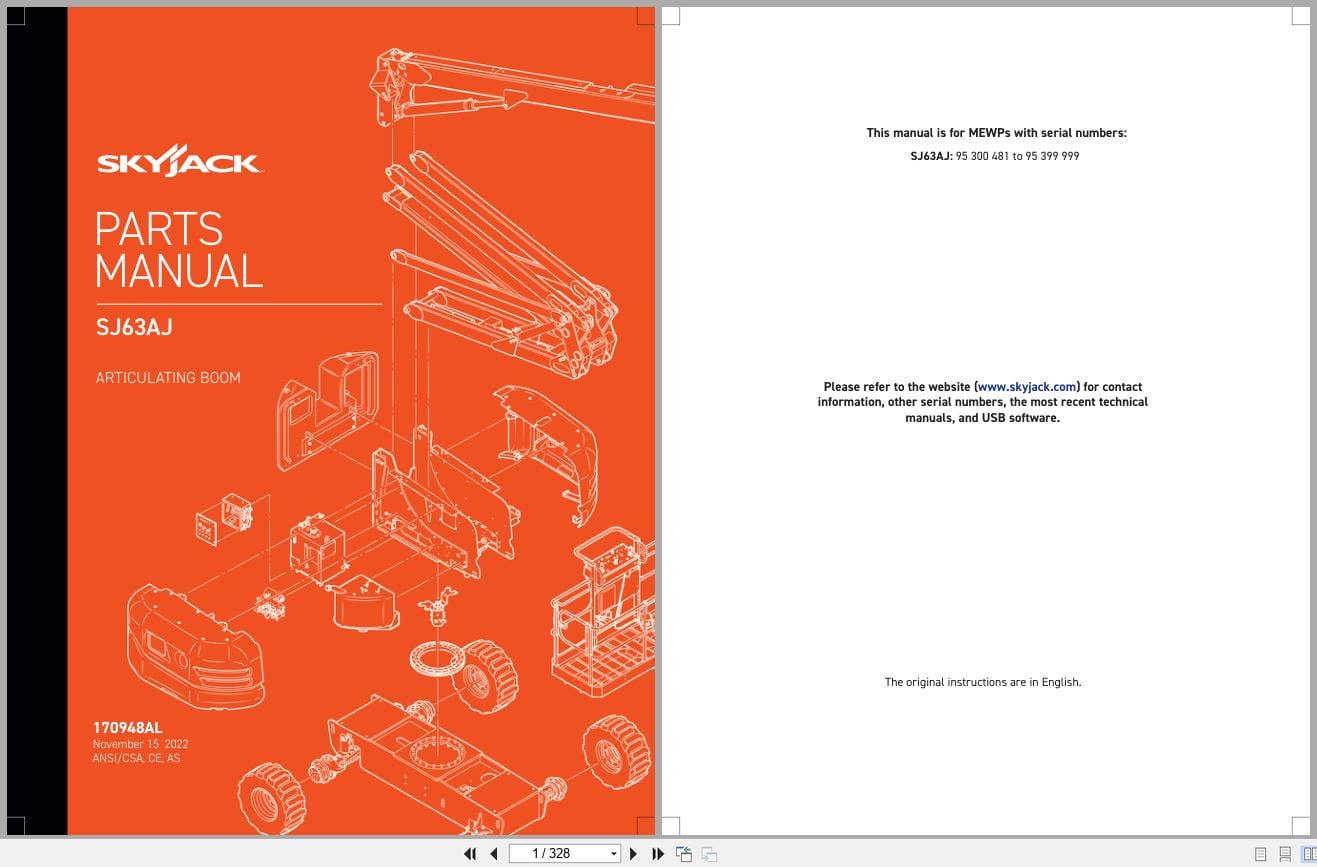The height and width of the screenshot is (867, 1317).
Task: Select the original instructions notice text
Action: tap(983, 682)
